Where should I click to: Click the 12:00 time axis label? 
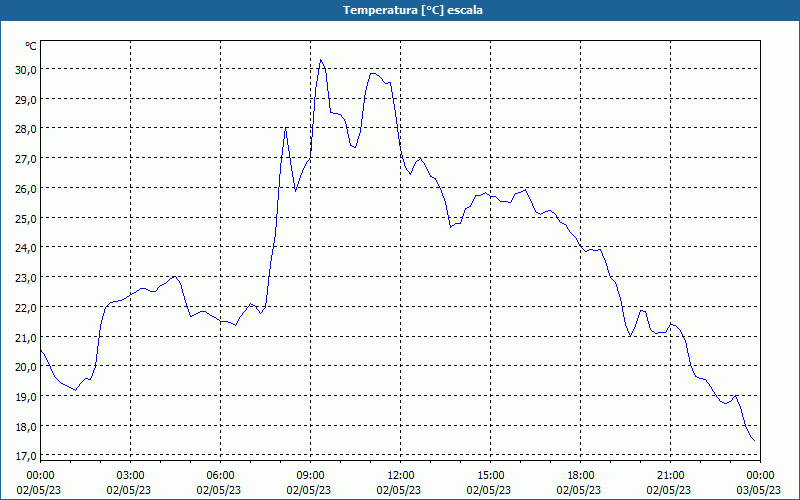401,476
